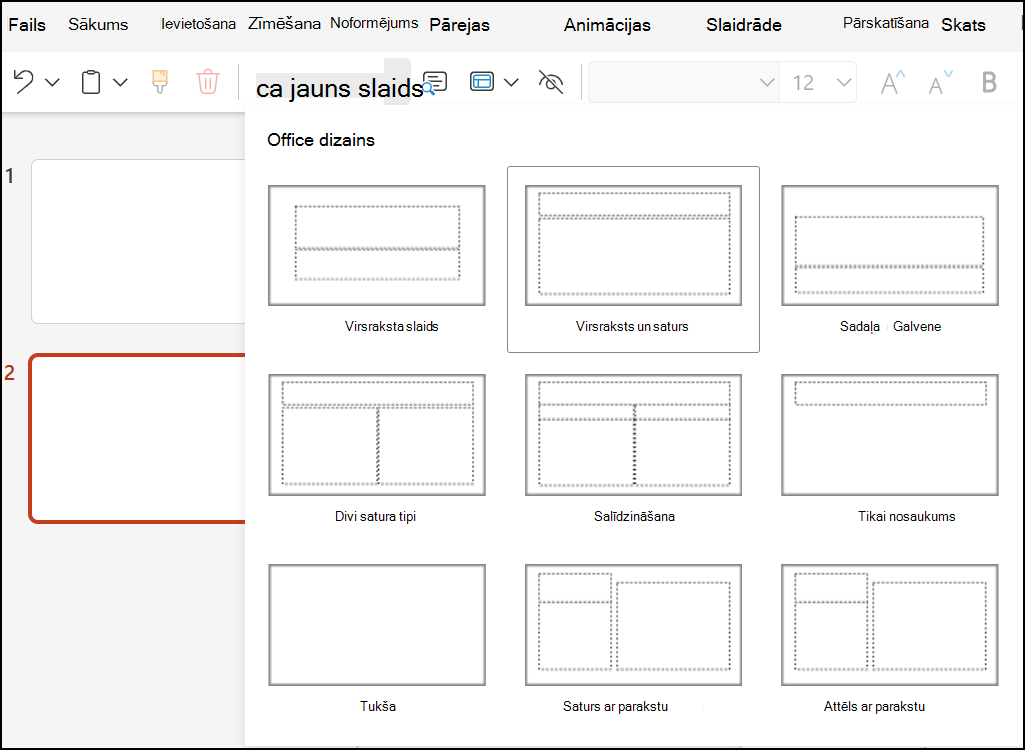1025x750 pixels.
Task: Decrease font size with smaller A icon
Action: [941, 82]
